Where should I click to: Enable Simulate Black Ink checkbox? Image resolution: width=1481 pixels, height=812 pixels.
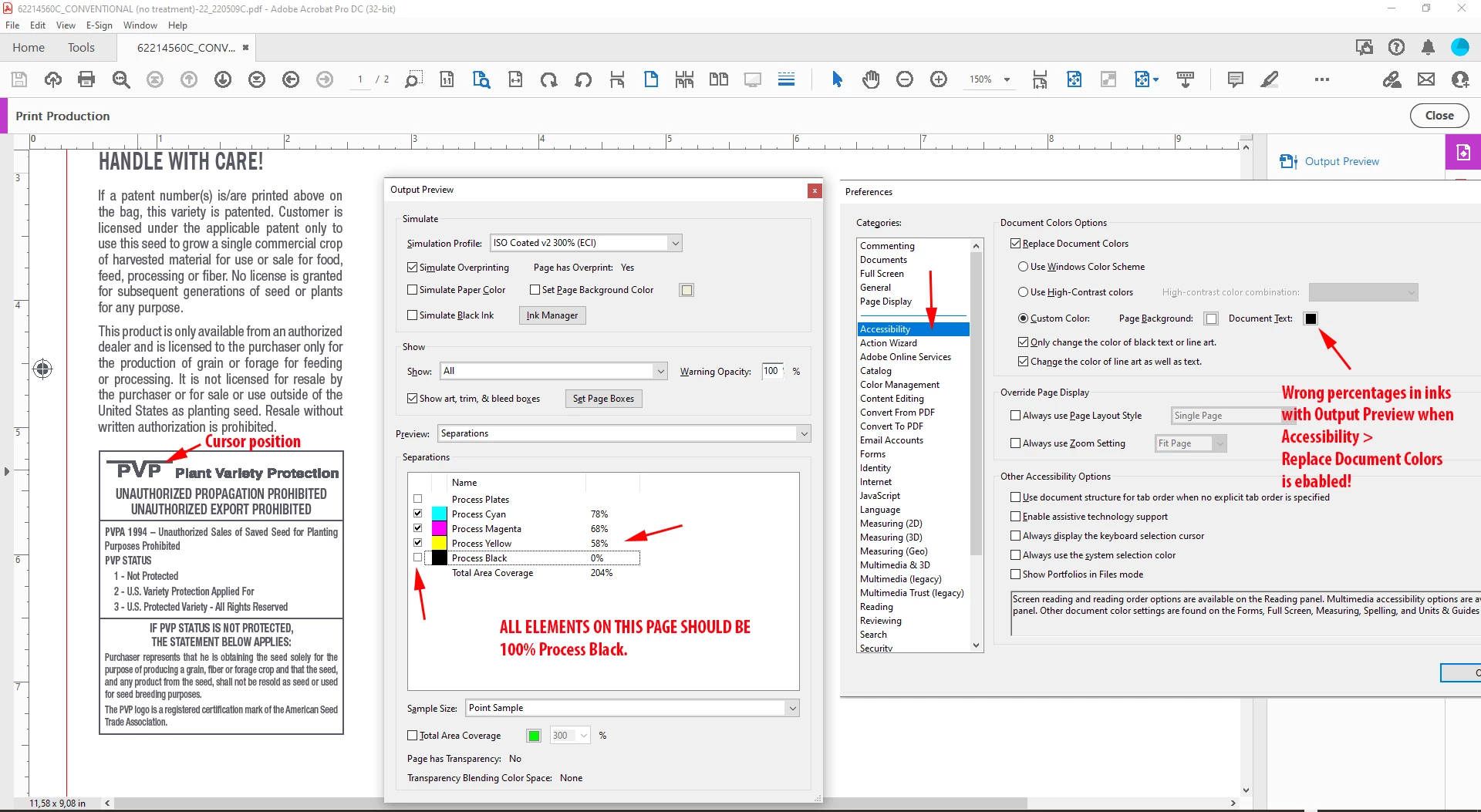[x=413, y=315]
